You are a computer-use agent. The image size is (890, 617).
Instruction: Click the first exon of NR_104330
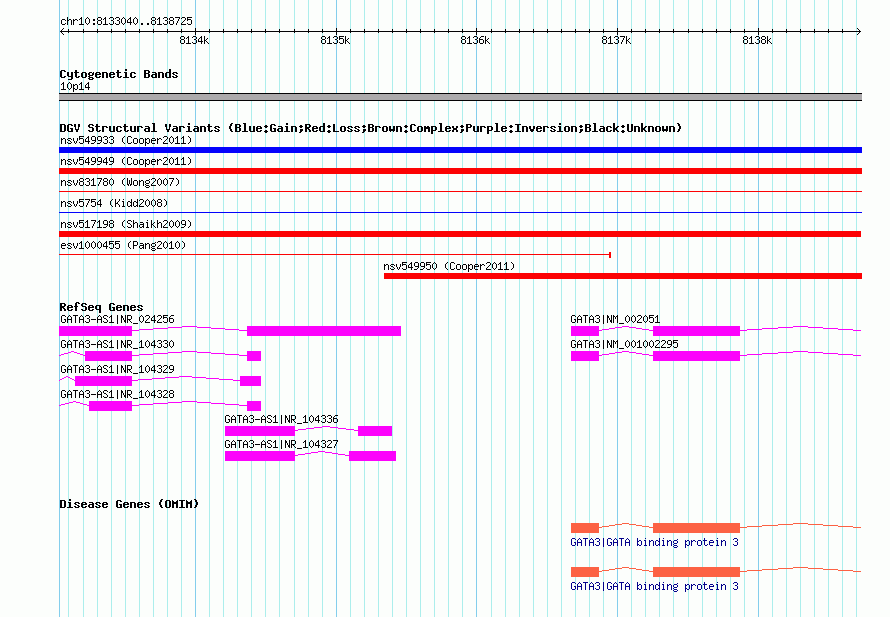(108, 356)
